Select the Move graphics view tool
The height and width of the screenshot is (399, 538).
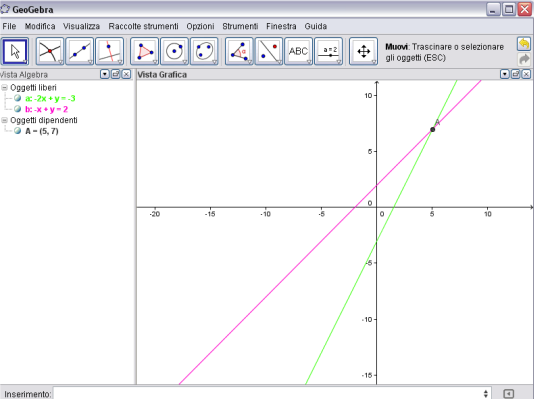click(x=363, y=51)
